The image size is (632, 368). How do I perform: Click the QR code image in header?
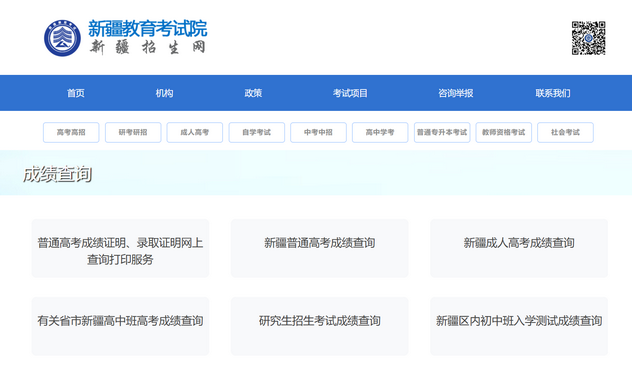588,38
